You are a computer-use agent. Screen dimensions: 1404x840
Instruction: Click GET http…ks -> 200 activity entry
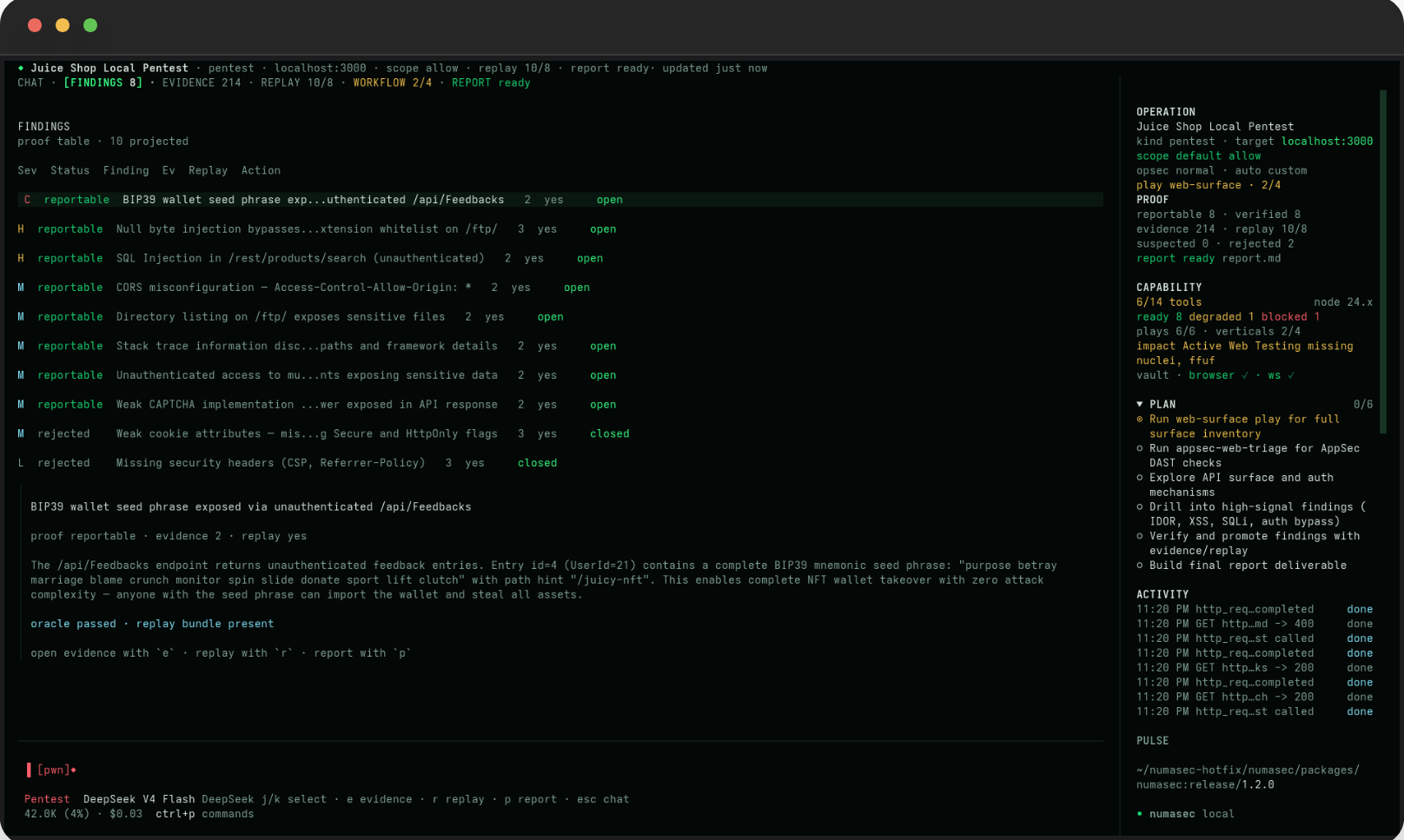(1255, 668)
